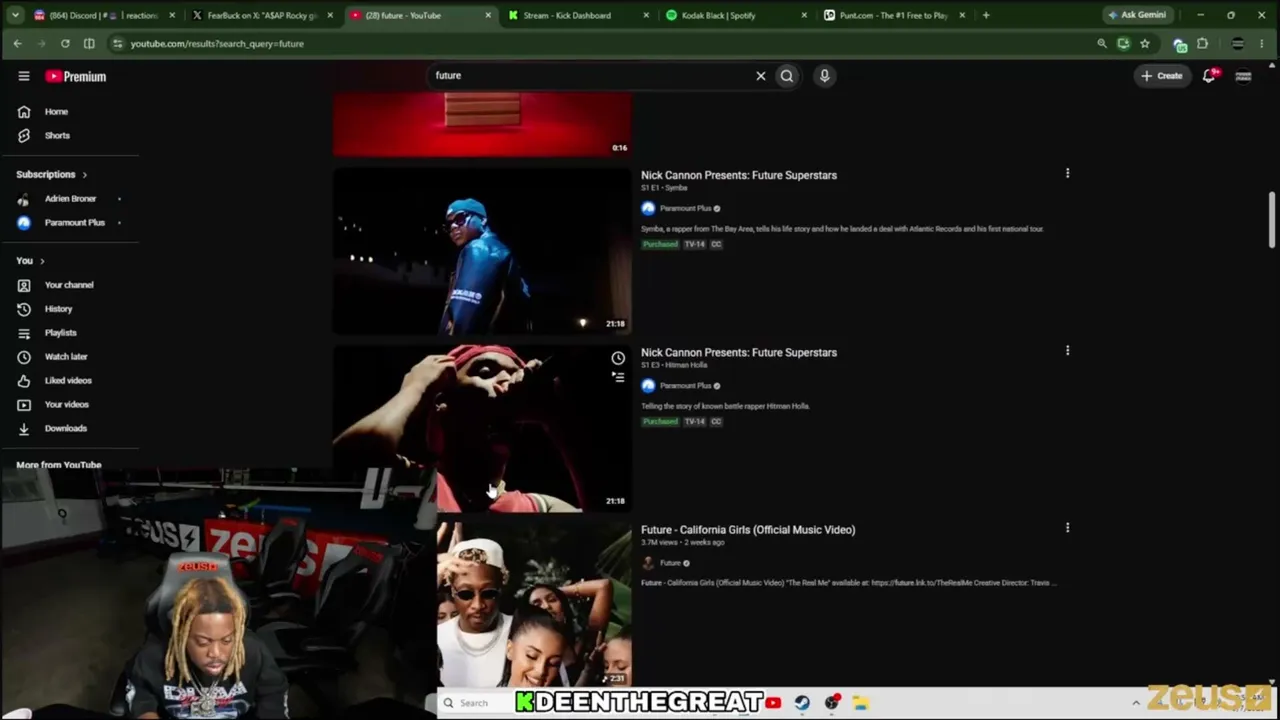Click the Hitman Holla episode thumbnail

pos(482,428)
